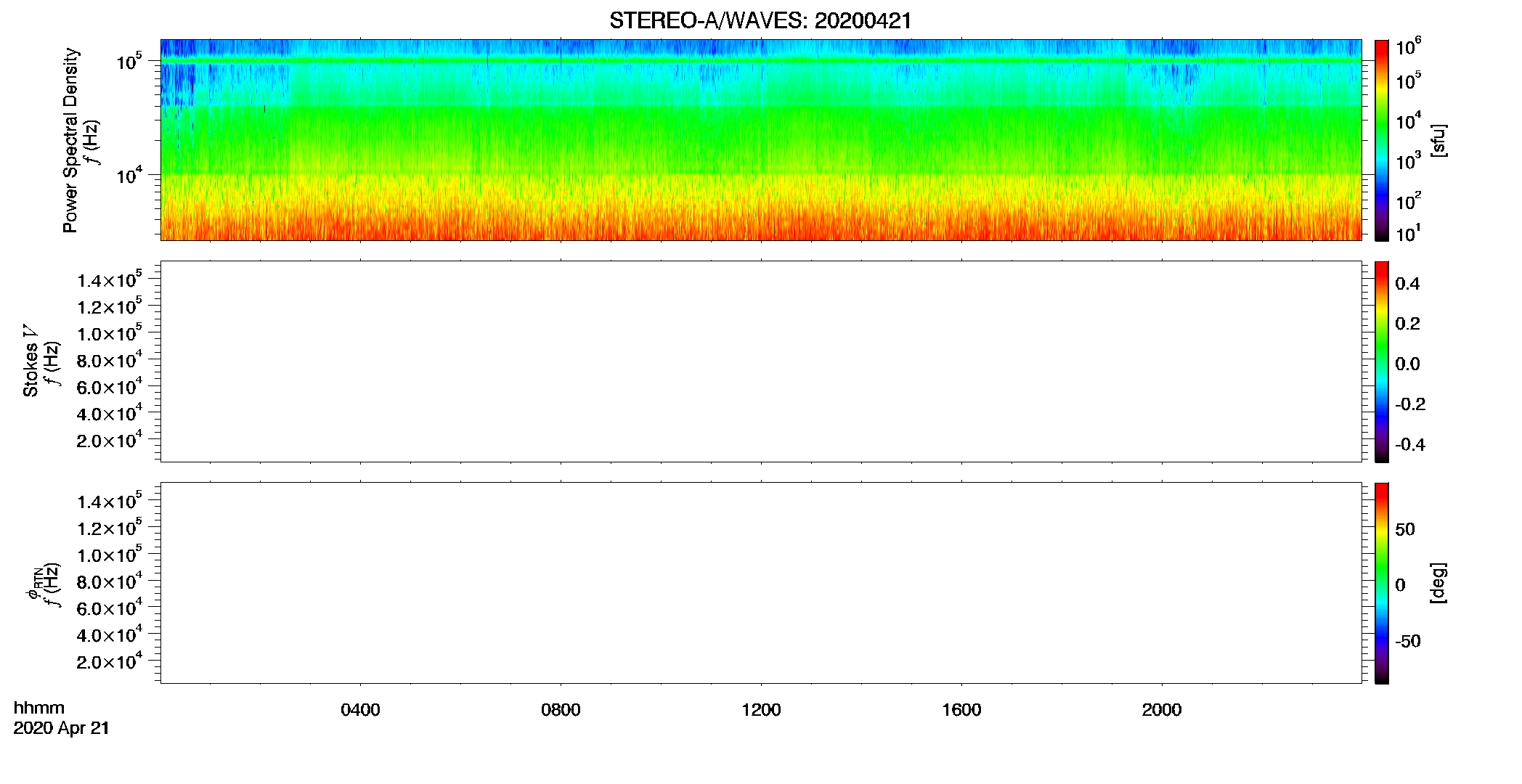The image size is (1522, 784).
Task: Click the Stokes V axis label
Action: [30, 361]
